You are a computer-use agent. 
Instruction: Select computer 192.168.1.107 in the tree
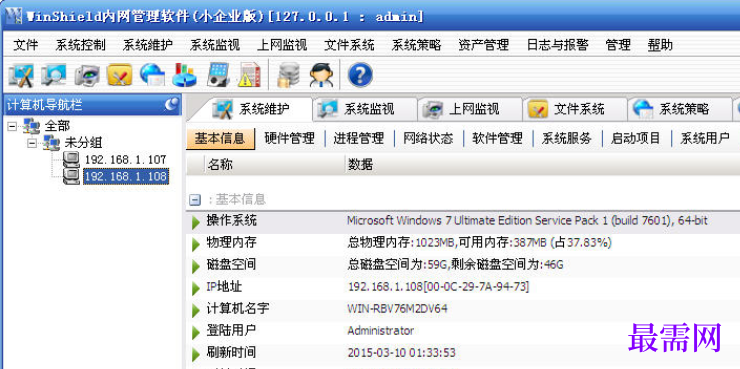126,159
